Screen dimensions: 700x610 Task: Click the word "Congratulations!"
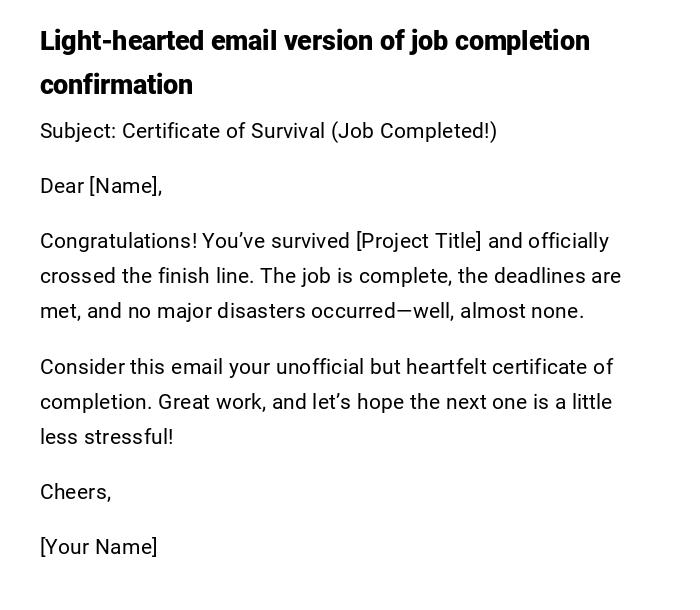click(119, 241)
